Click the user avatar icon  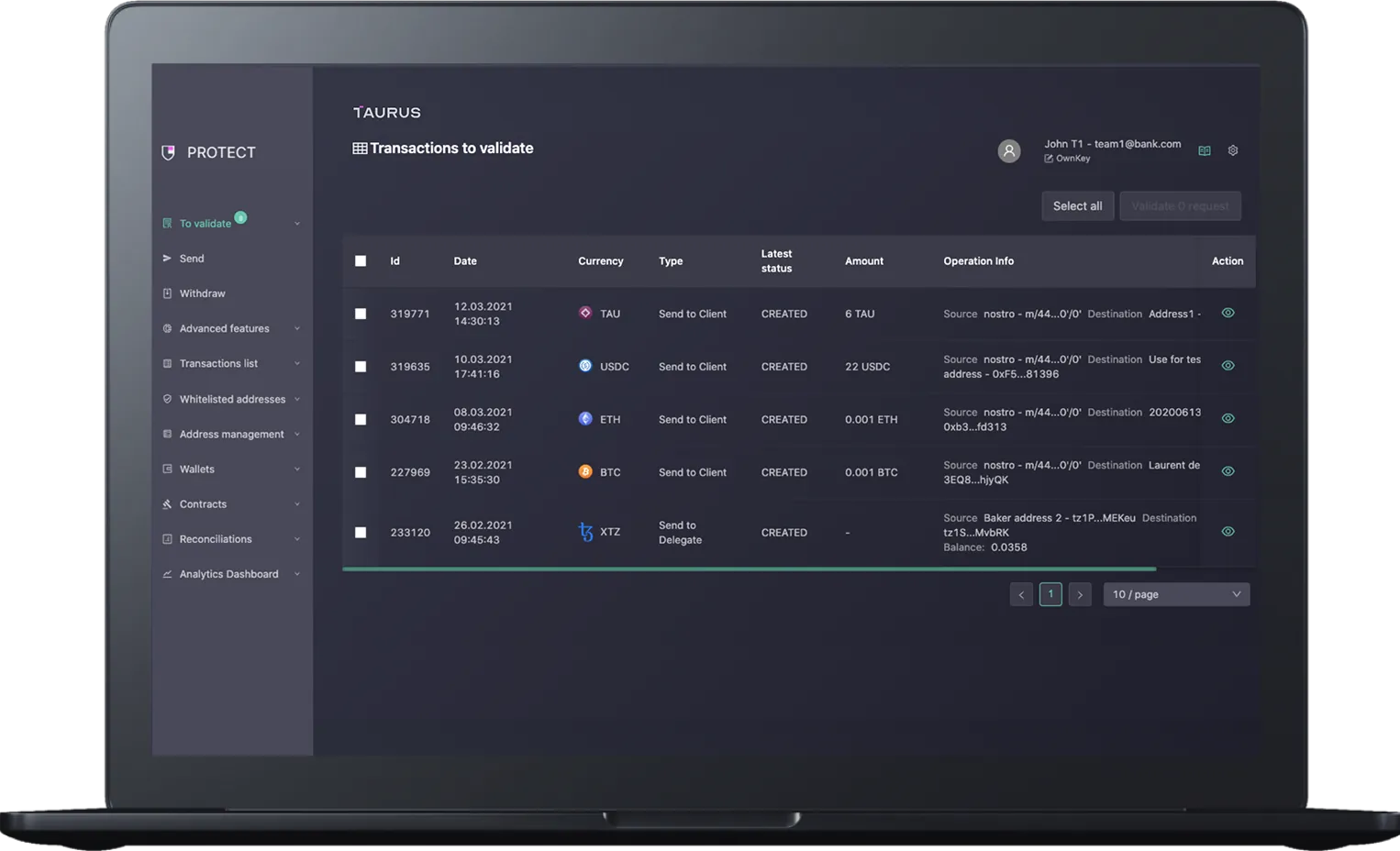tap(1009, 151)
